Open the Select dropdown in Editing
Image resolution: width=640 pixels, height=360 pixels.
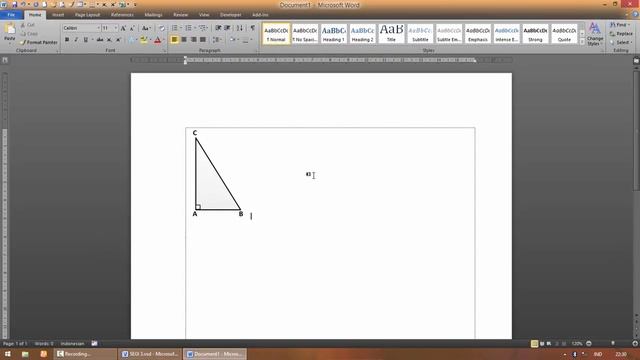621,42
